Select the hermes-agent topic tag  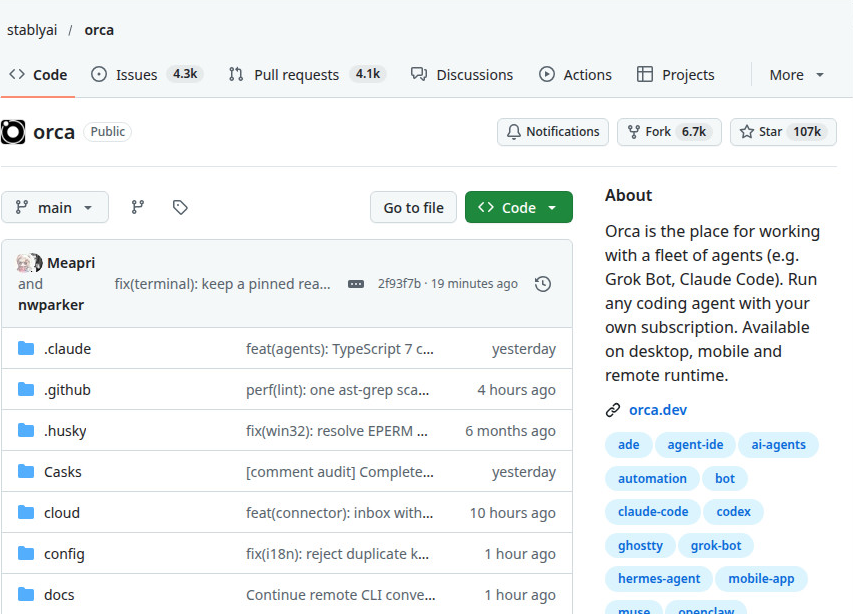point(659,579)
